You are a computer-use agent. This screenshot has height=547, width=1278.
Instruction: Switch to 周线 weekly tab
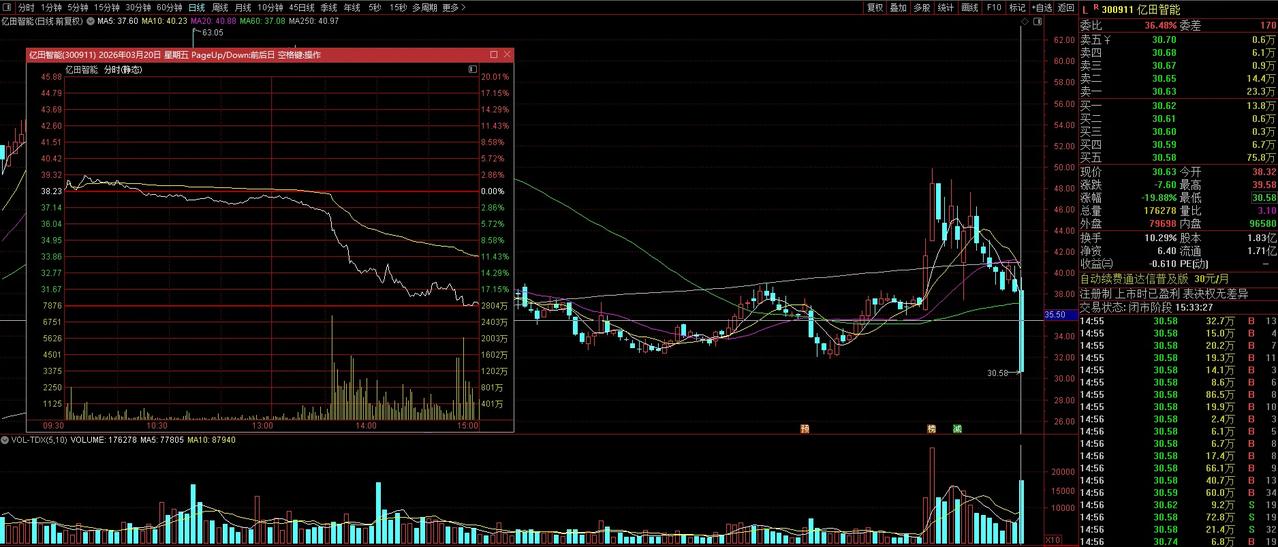[x=220, y=7]
